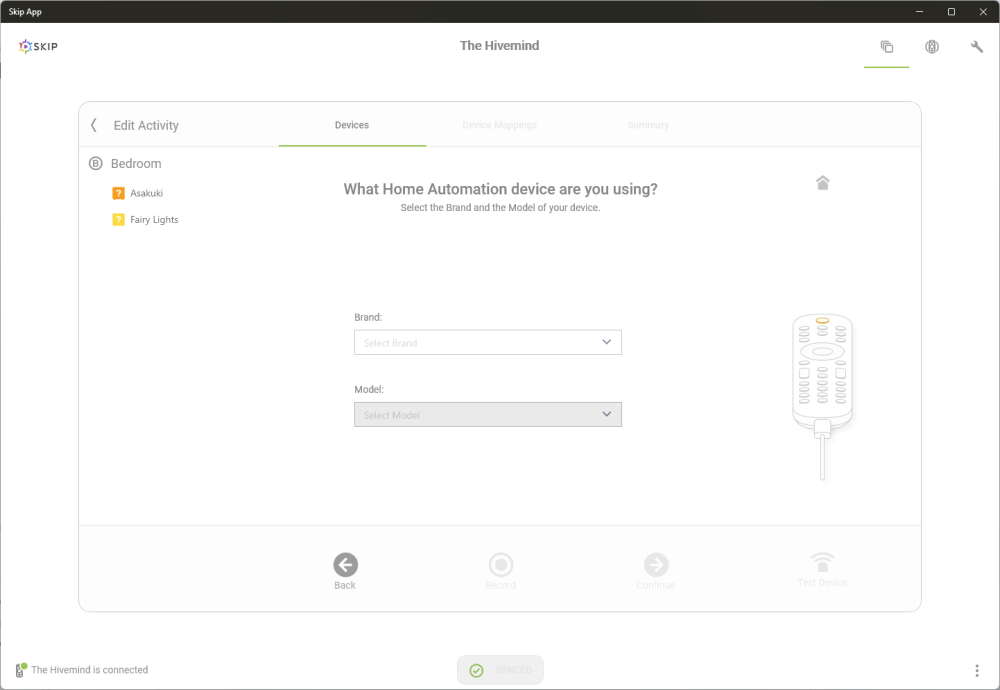The width and height of the screenshot is (1000, 690).
Task: Minimize the Skip App window
Action: pyautogui.click(x=920, y=11)
